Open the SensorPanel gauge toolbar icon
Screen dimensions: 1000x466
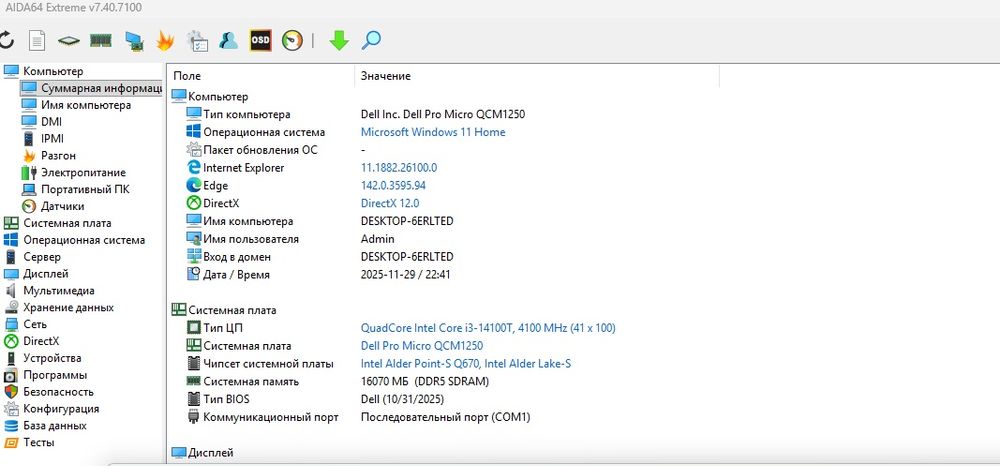[292, 41]
